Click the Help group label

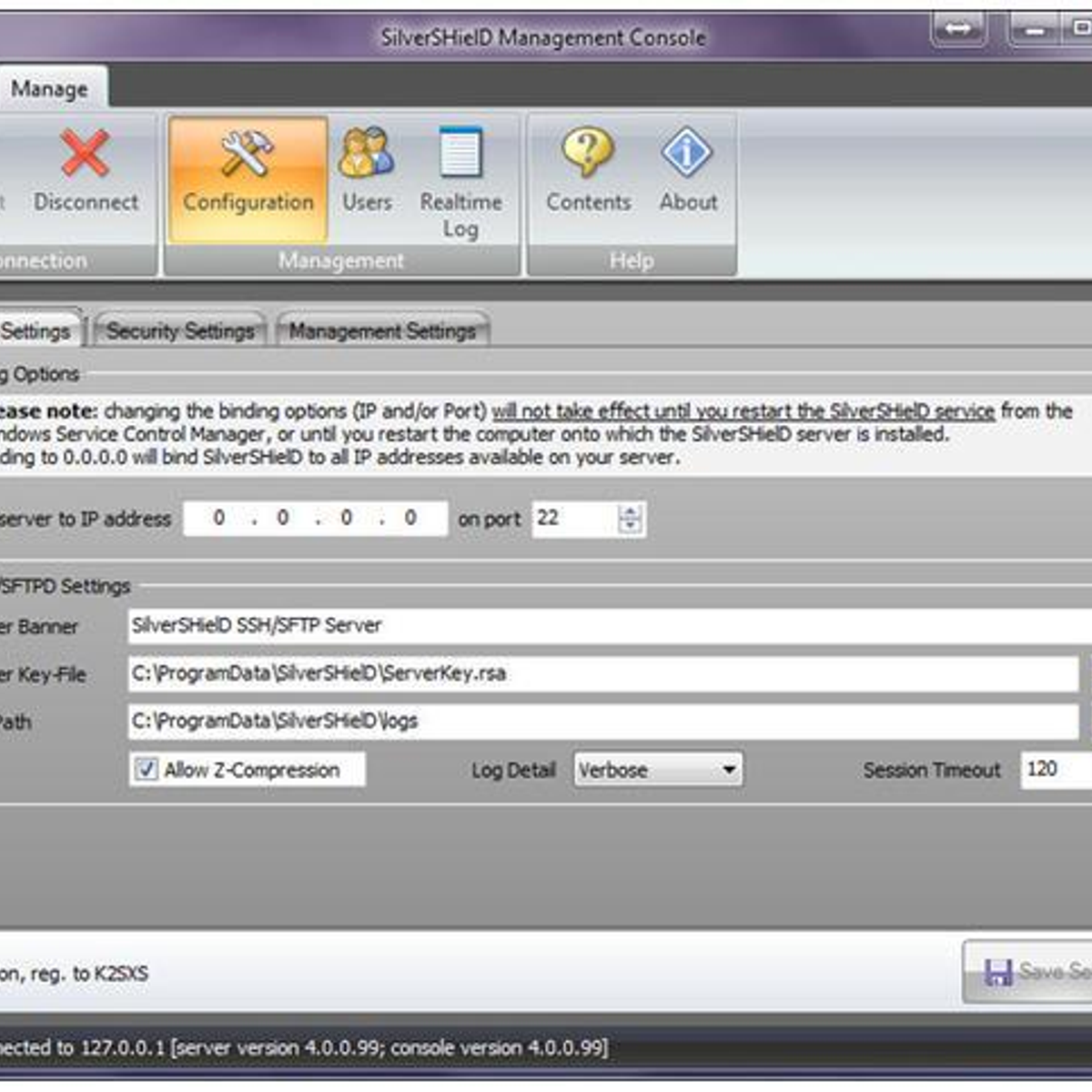632,261
